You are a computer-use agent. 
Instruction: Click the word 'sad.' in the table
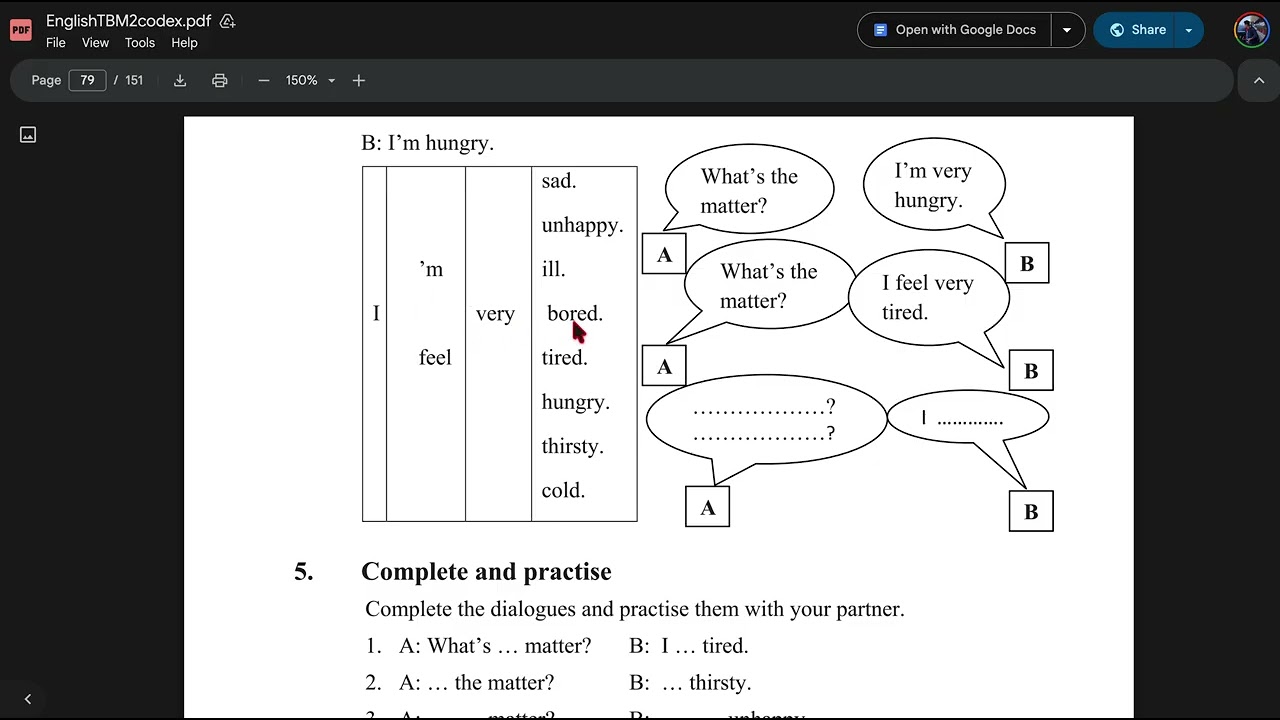(x=558, y=181)
